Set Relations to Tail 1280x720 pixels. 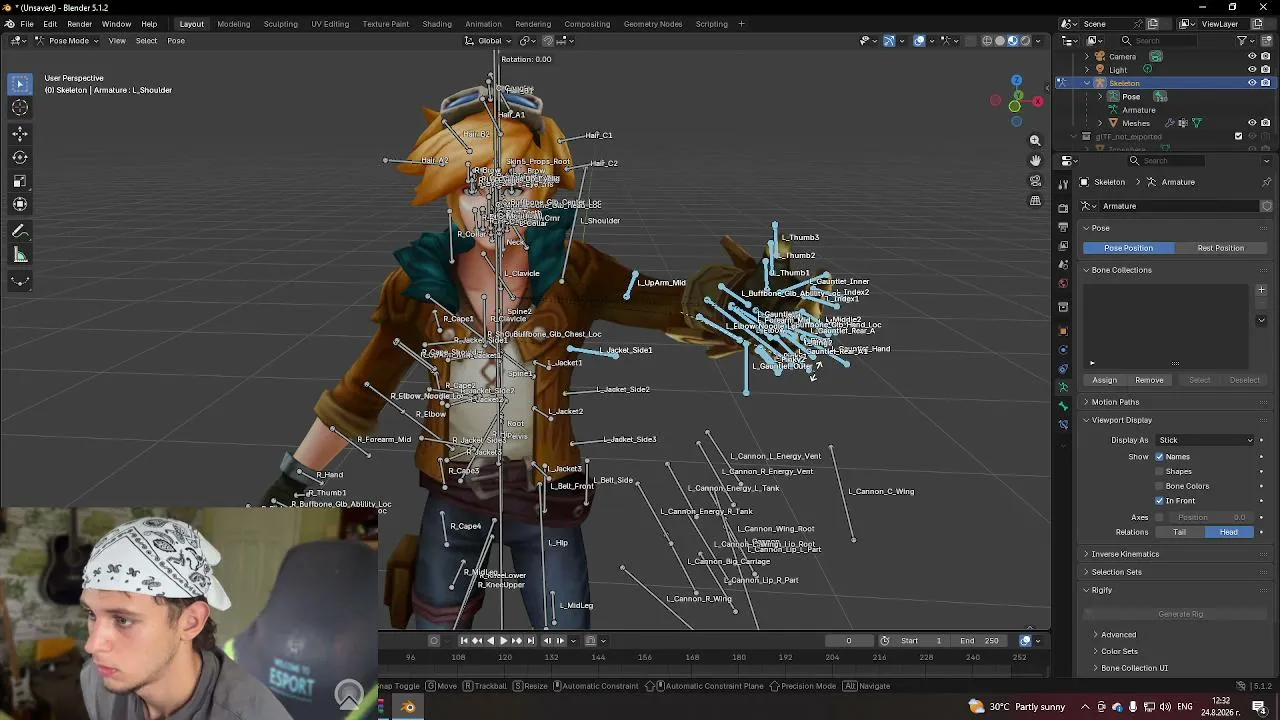(1179, 533)
